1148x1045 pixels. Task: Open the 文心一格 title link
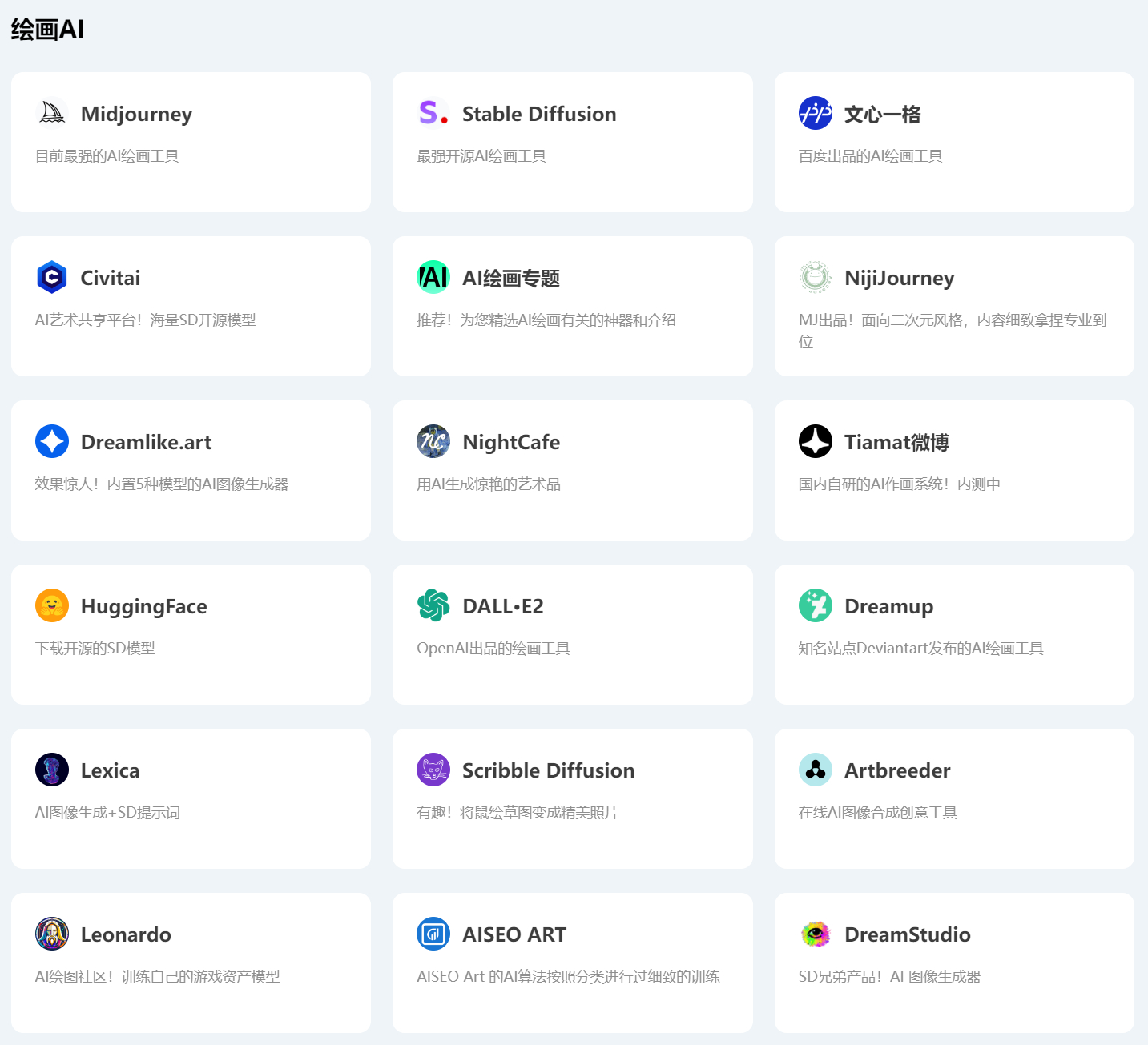click(883, 115)
